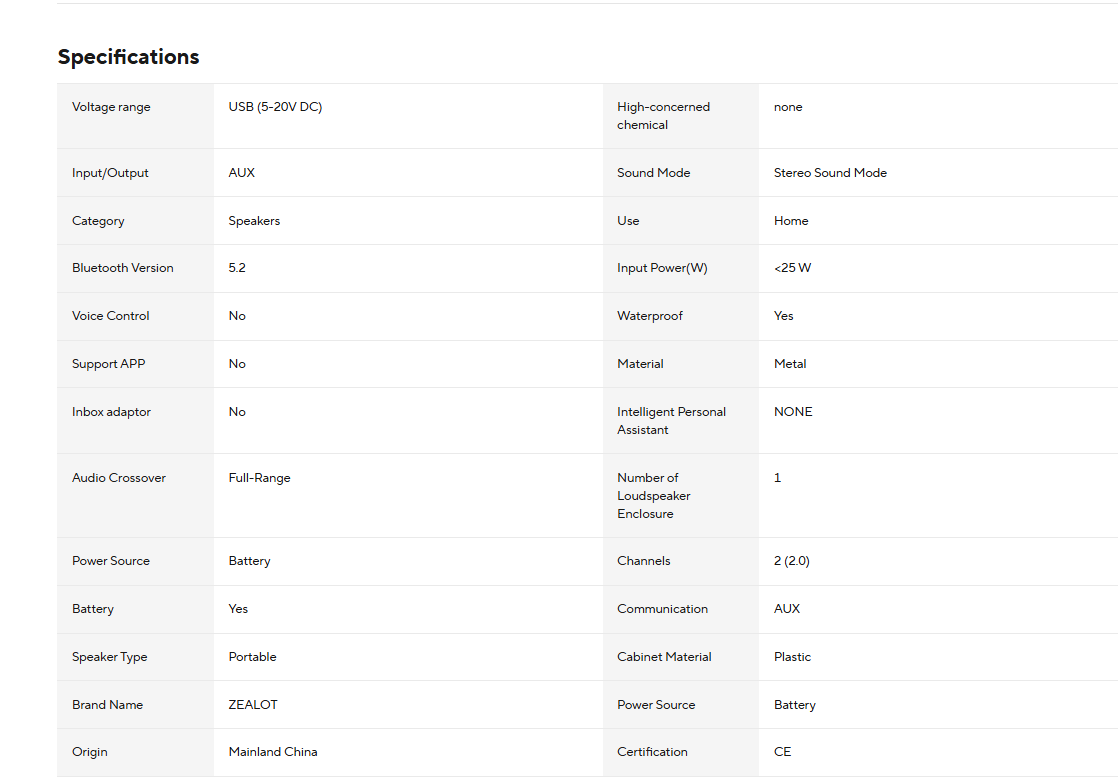Viewport: 1118px width, 782px height.
Task: Select the "Speaker Type" label
Action: click(x=110, y=657)
